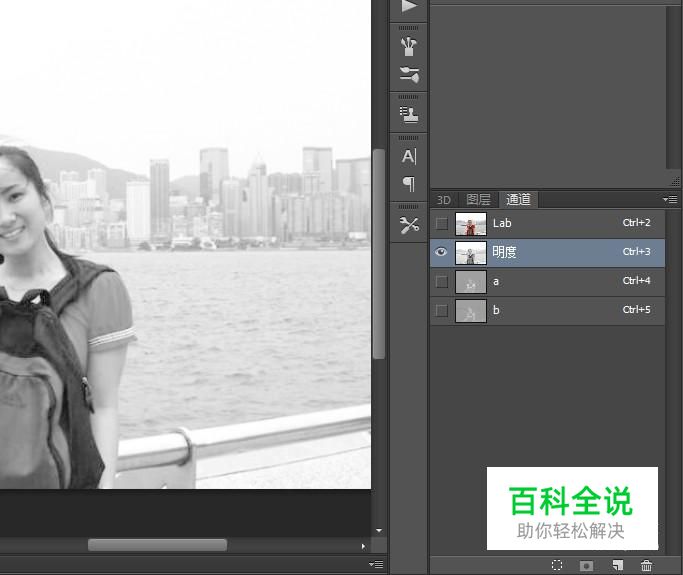Show the a channel visibility box
The image size is (683, 575).
(x=442, y=281)
